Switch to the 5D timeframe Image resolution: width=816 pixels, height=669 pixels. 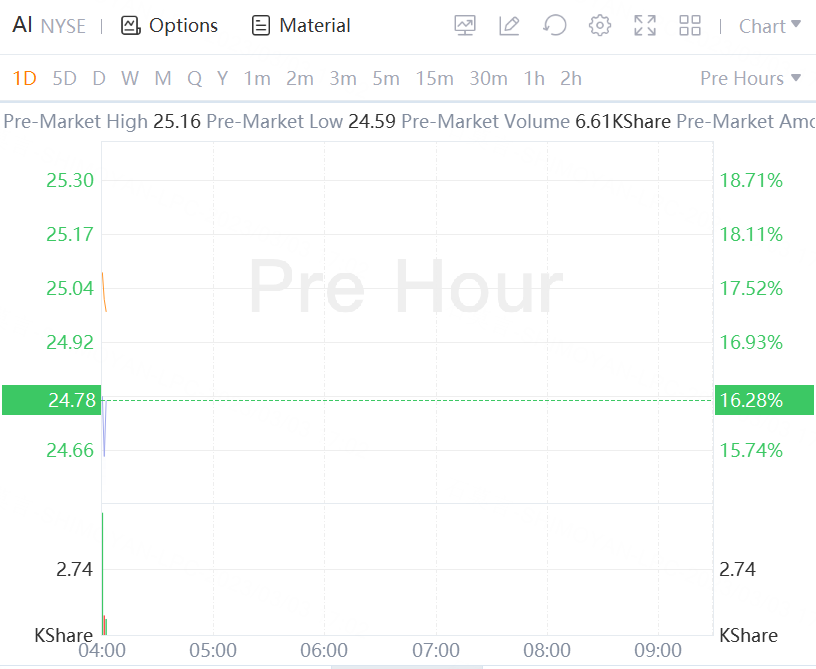[64, 78]
